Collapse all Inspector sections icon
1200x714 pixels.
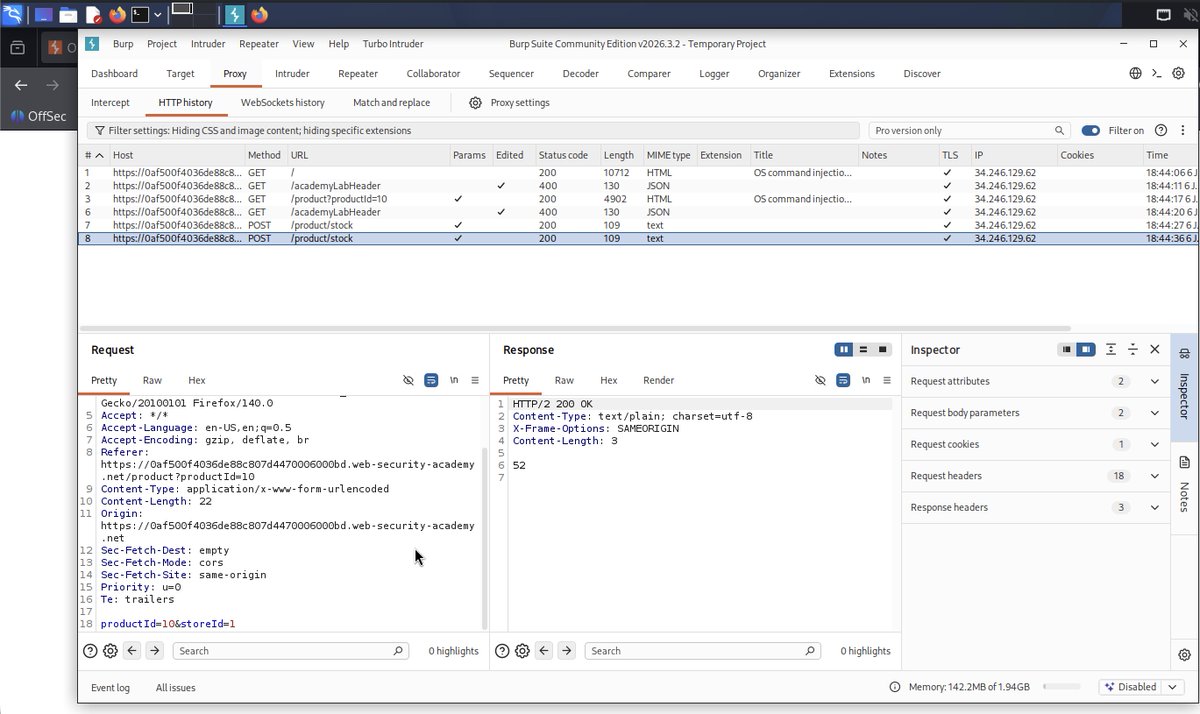click(1133, 349)
